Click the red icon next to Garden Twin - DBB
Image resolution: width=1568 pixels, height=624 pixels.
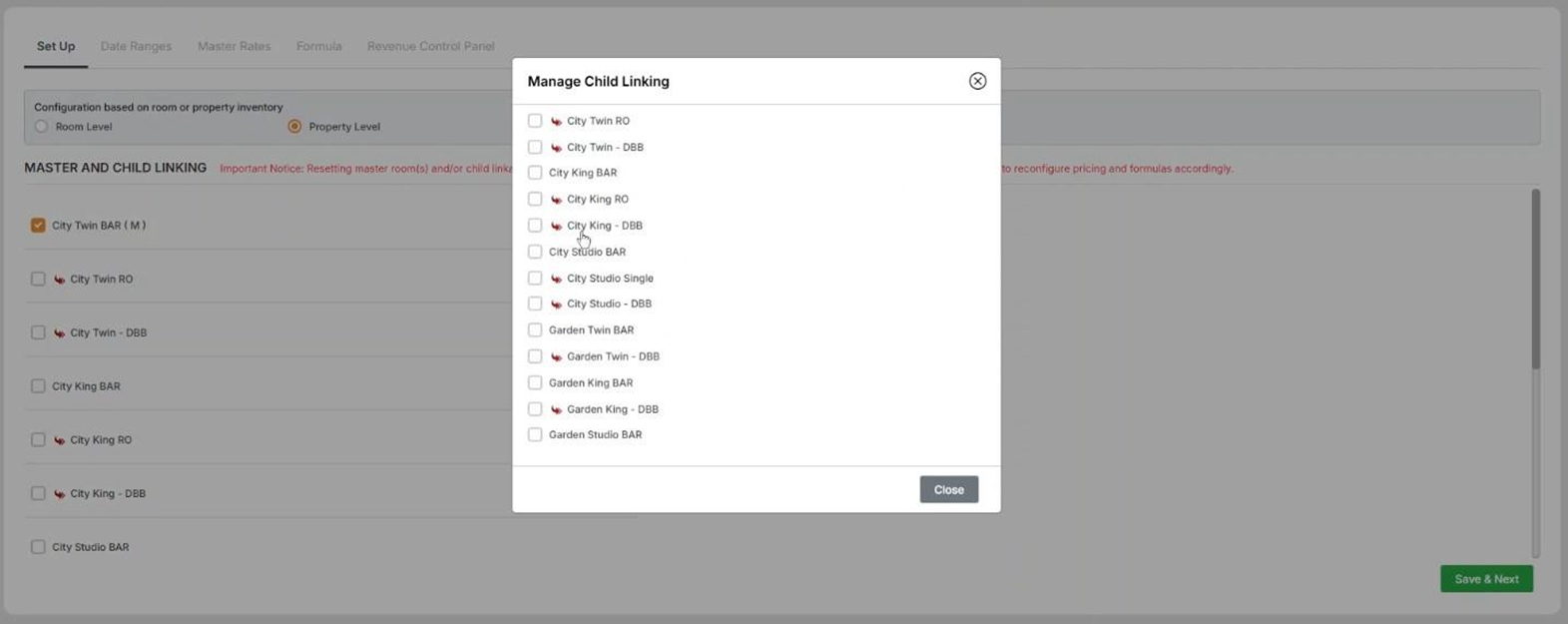click(556, 356)
